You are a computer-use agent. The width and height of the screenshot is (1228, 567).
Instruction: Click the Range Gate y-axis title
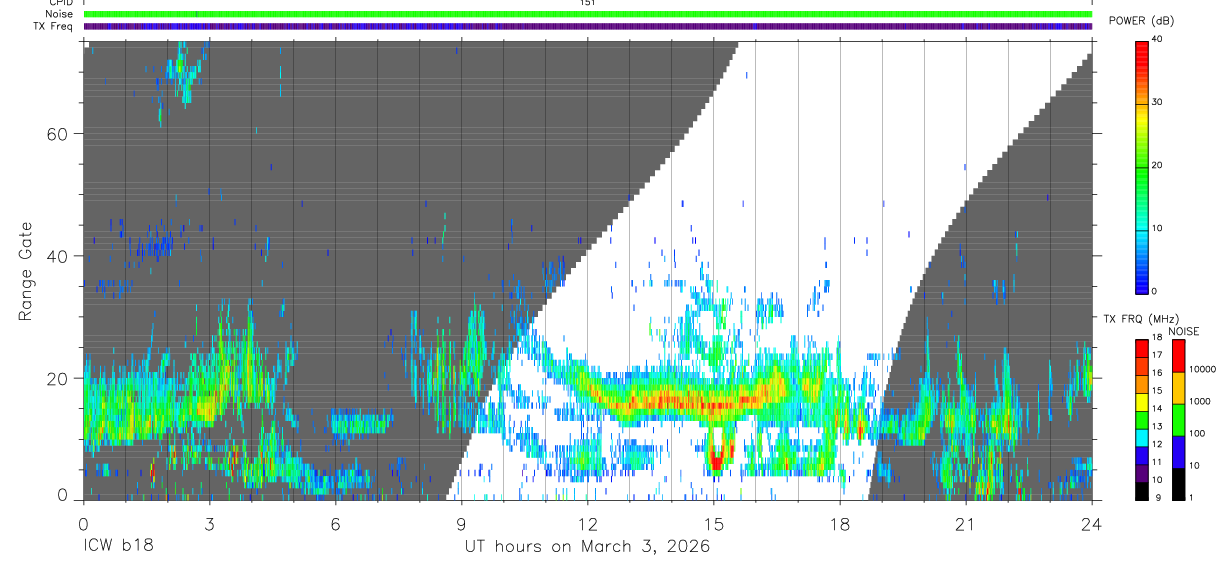pyautogui.click(x=27, y=272)
